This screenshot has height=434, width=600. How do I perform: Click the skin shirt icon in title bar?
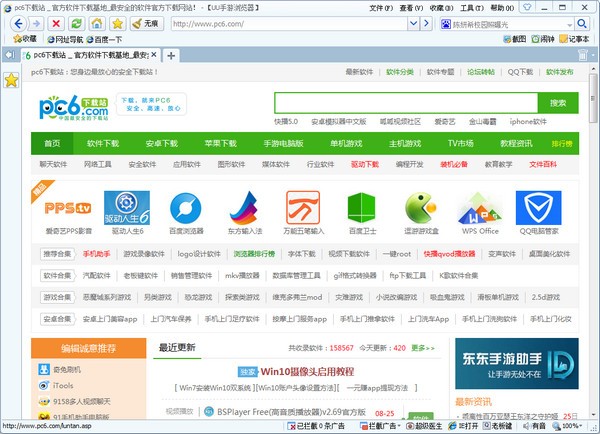[x=527, y=7]
